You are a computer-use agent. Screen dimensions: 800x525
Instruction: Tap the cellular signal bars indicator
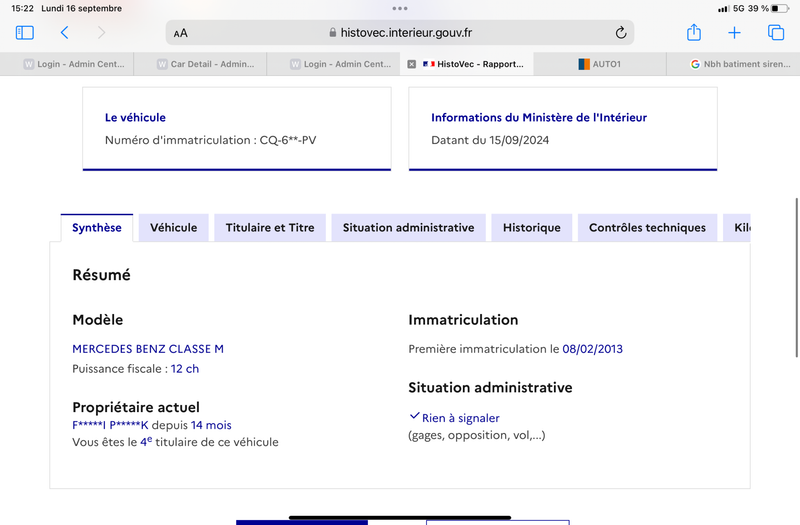pyautogui.click(x=723, y=9)
